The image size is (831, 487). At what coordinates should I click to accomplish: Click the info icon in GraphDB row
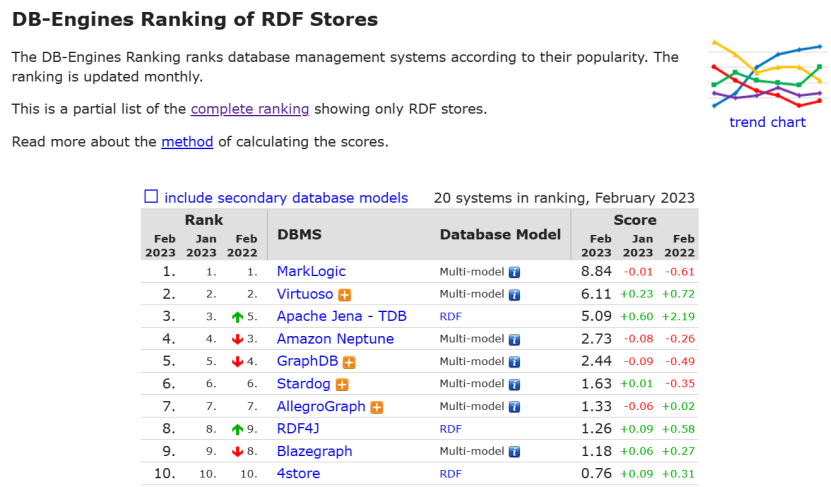[514, 362]
